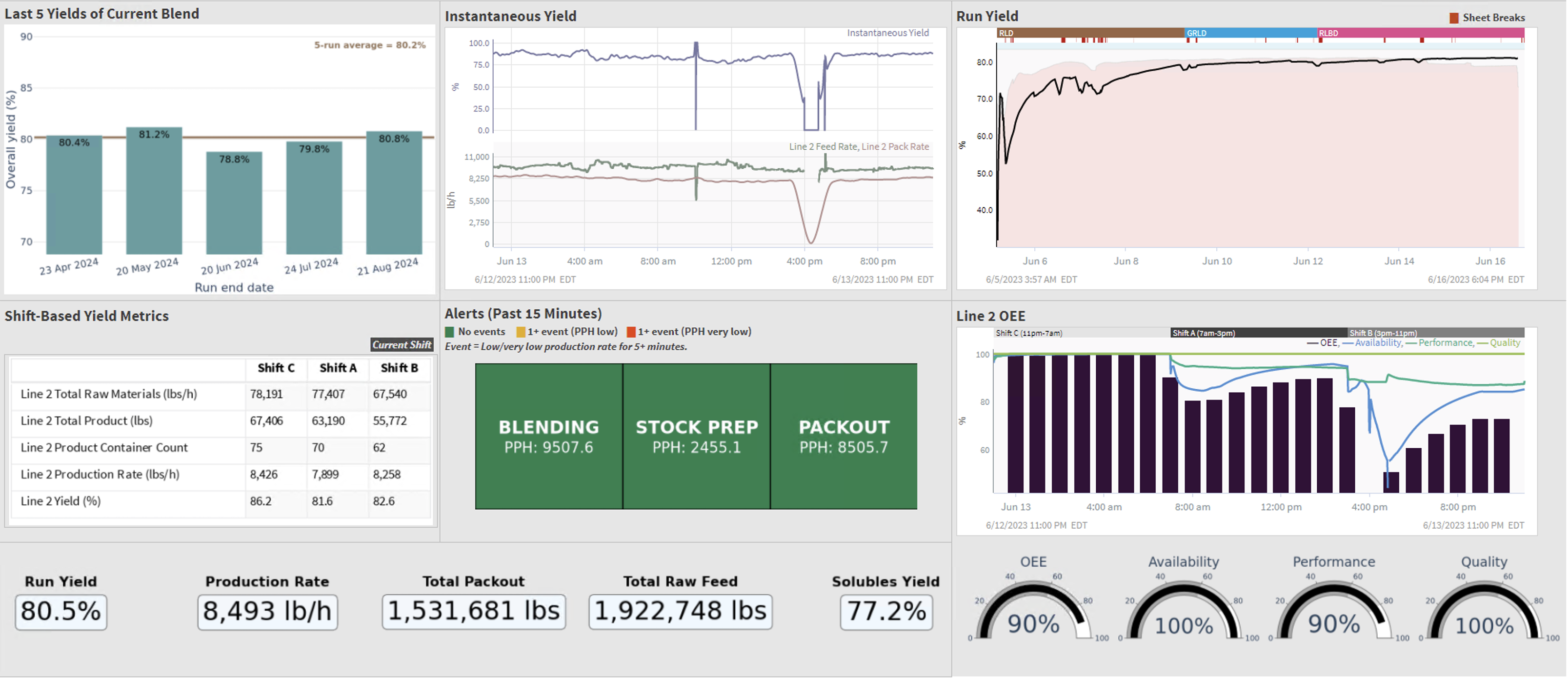Viewport: 1568px width, 678px height.
Task: Toggle the Availability series in OEE legend
Action: (x=1377, y=343)
